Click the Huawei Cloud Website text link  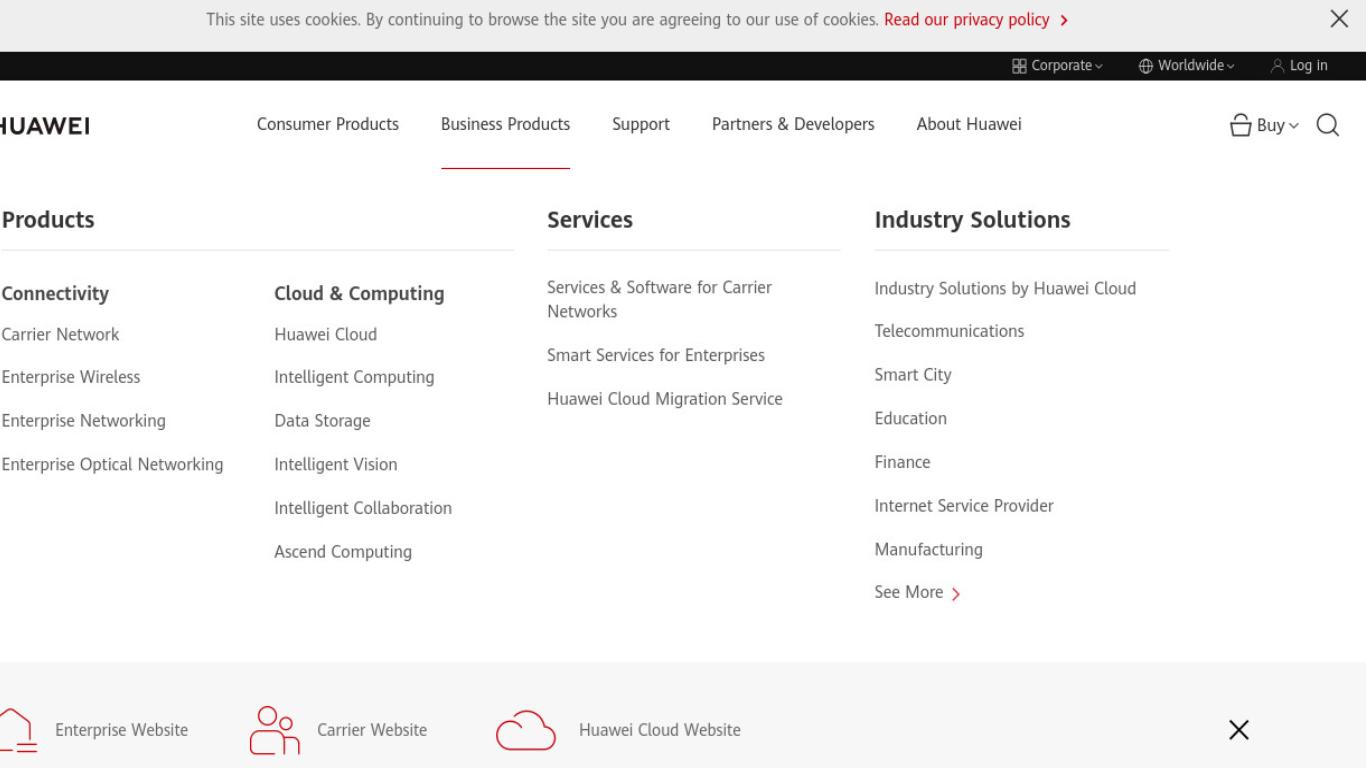tap(660, 730)
